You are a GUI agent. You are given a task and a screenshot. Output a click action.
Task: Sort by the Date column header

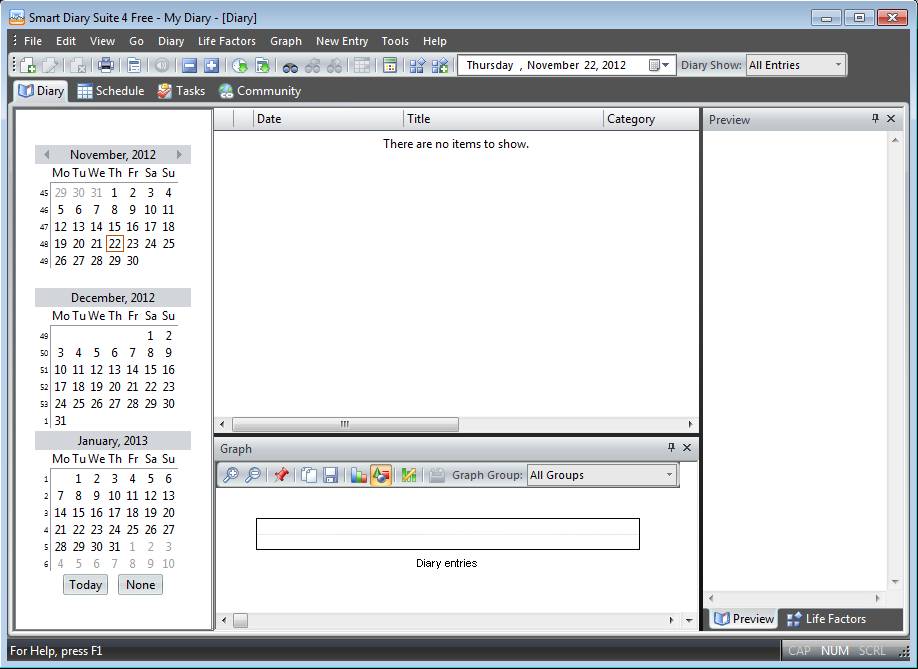(x=328, y=119)
